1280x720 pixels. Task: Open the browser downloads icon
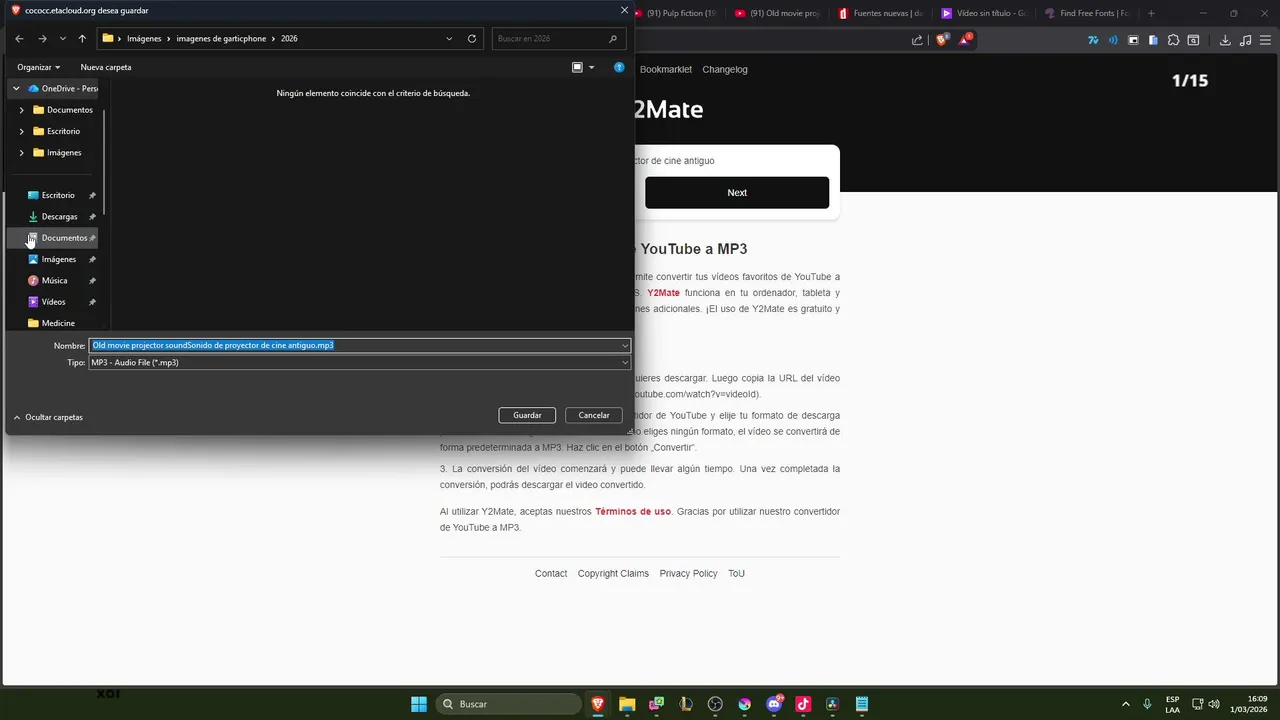pos(1225,40)
